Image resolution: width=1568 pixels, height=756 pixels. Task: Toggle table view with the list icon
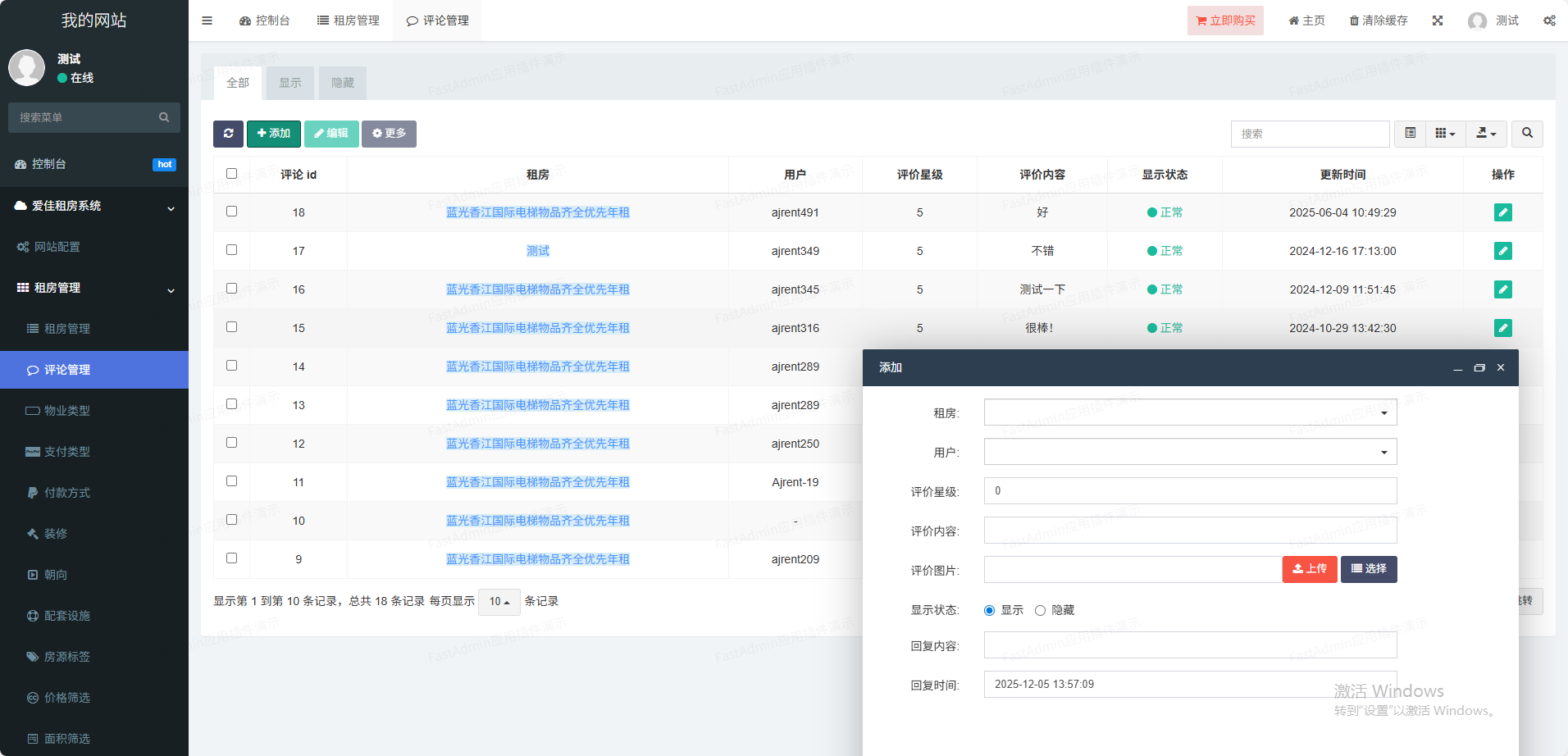pyautogui.click(x=1410, y=134)
